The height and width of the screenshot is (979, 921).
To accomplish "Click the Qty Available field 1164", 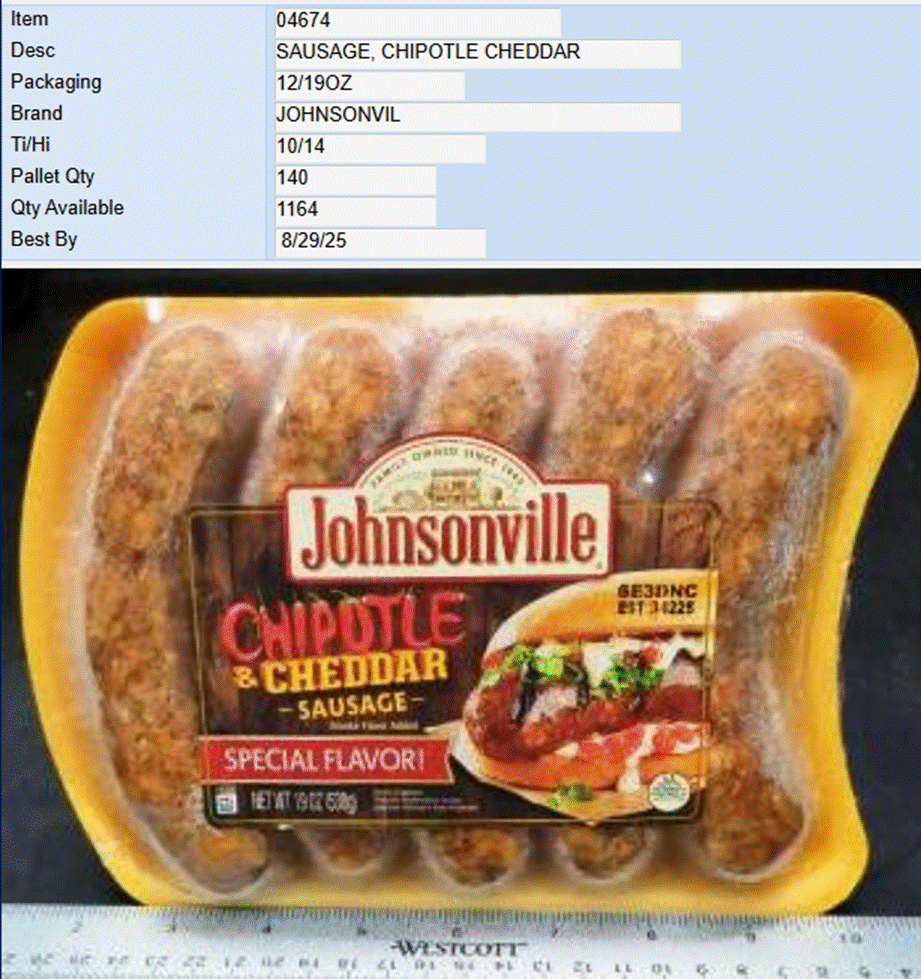I will pyautogui.click(x=355, y=210).
